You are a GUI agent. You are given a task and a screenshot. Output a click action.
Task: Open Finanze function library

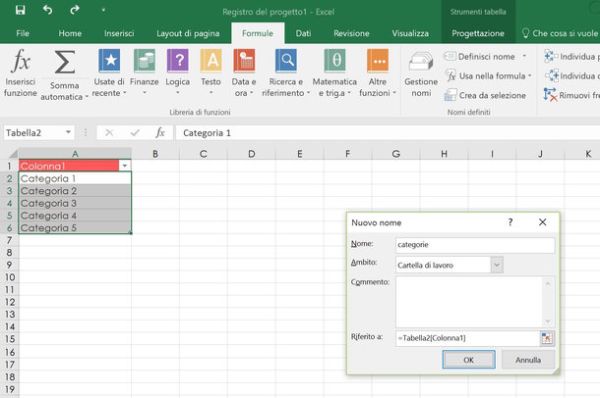[144, 73]
